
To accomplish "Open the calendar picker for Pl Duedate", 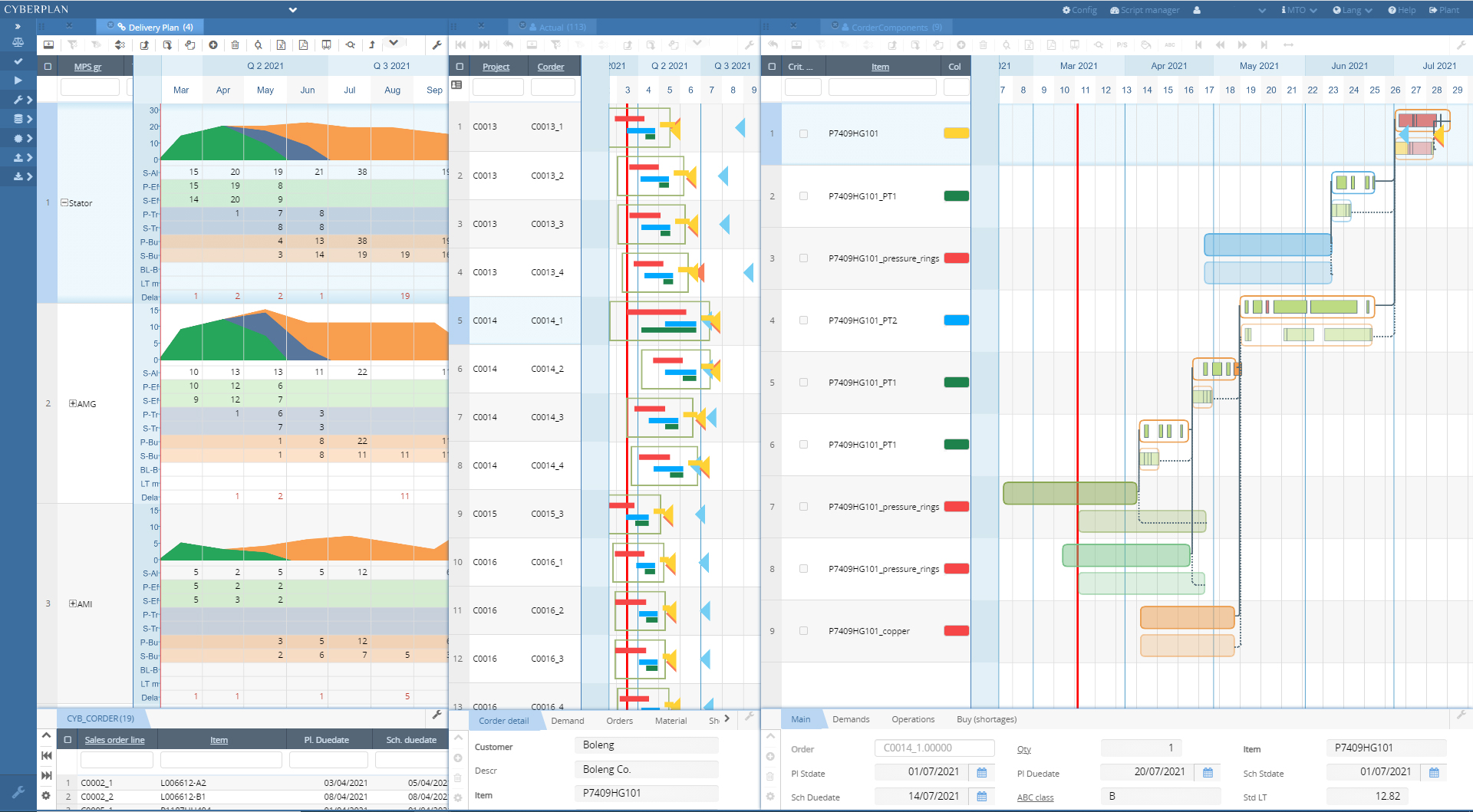I will 1205,772.
